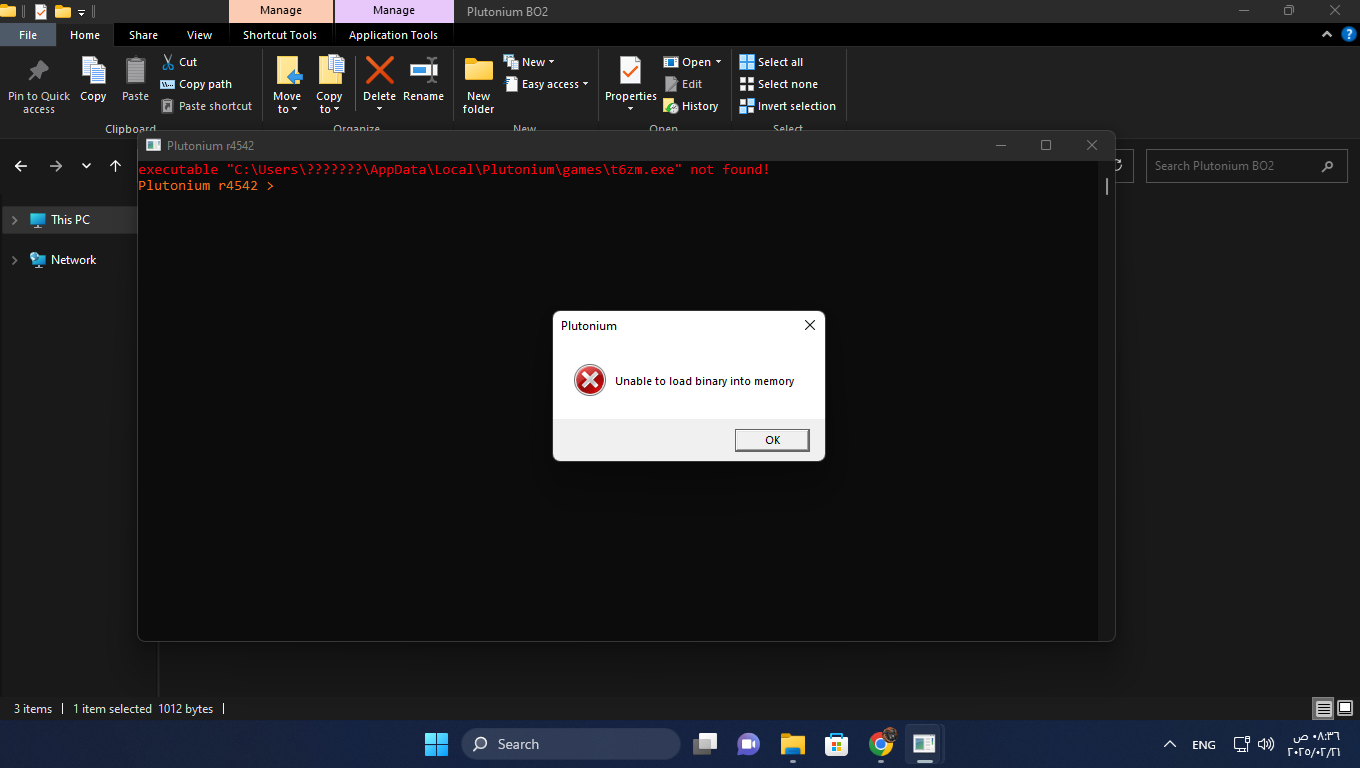Click the Pin to Quick access icon

pyautogui.click(x=39, y=74)
